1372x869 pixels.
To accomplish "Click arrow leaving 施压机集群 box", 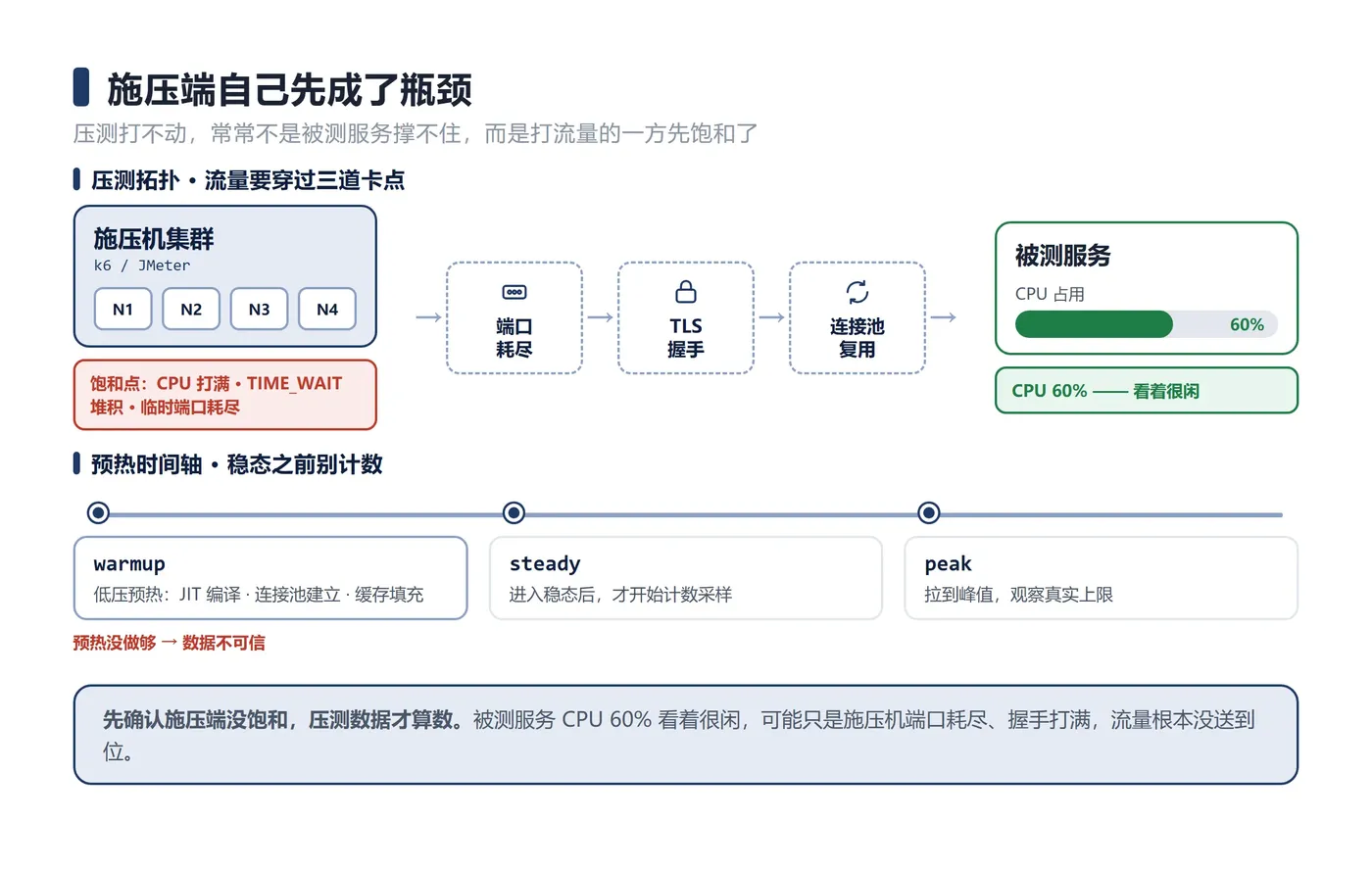I will pyautogui.click(x=428, y=317).
